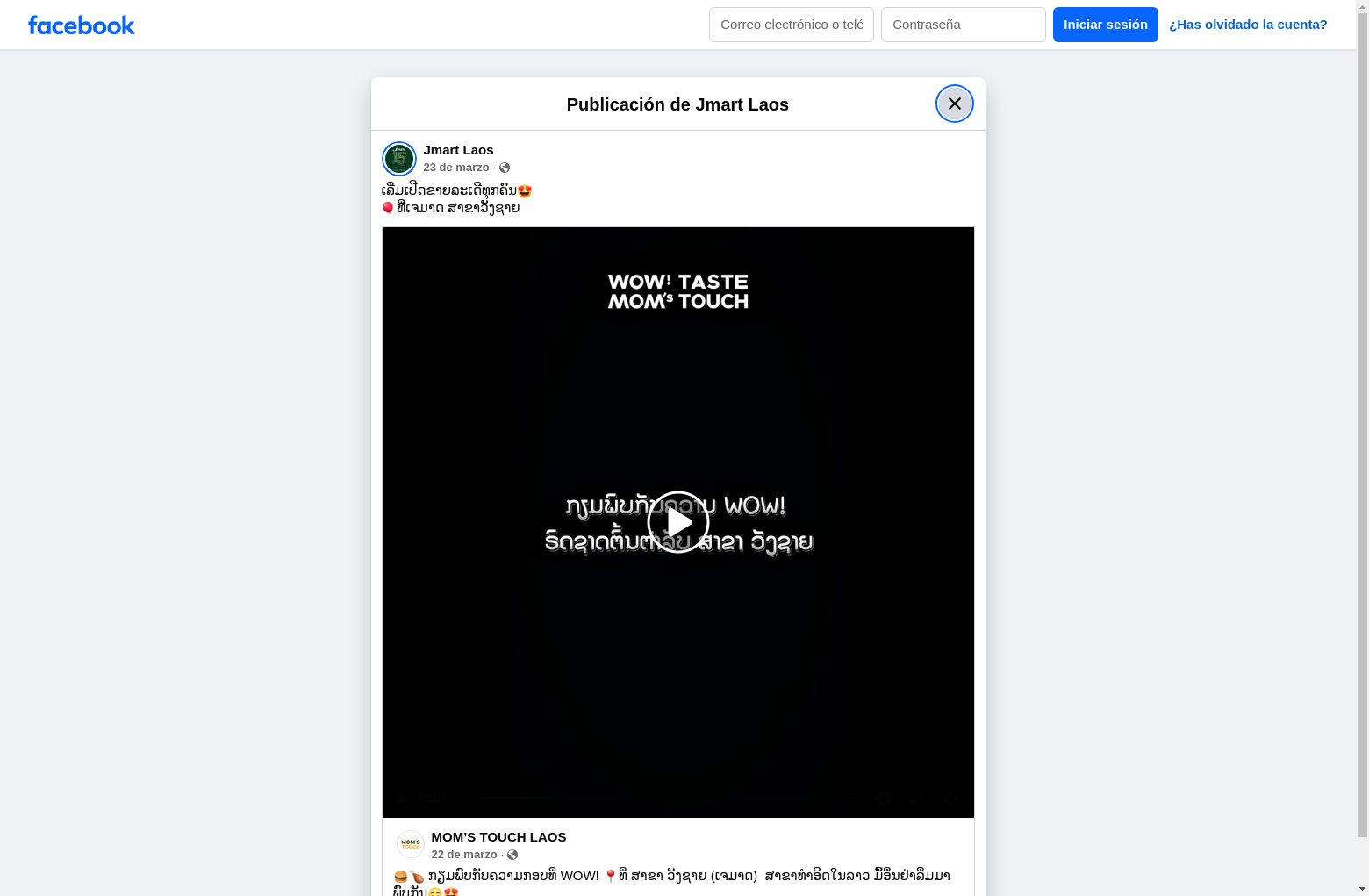Expand the video to fullscreen
The image size is (1369, 896).
(x=917, y=799)
